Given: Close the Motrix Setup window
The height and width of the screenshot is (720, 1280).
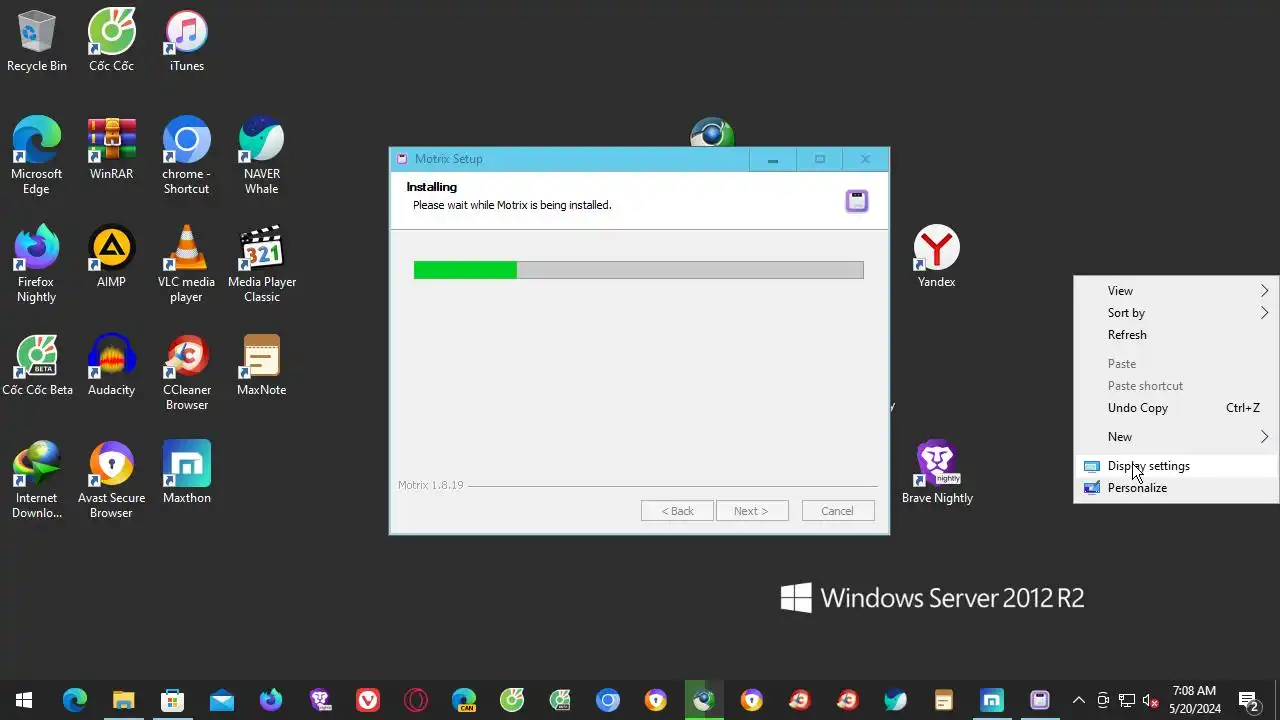Looking at the screenshot, I should (x=866, y=159).
